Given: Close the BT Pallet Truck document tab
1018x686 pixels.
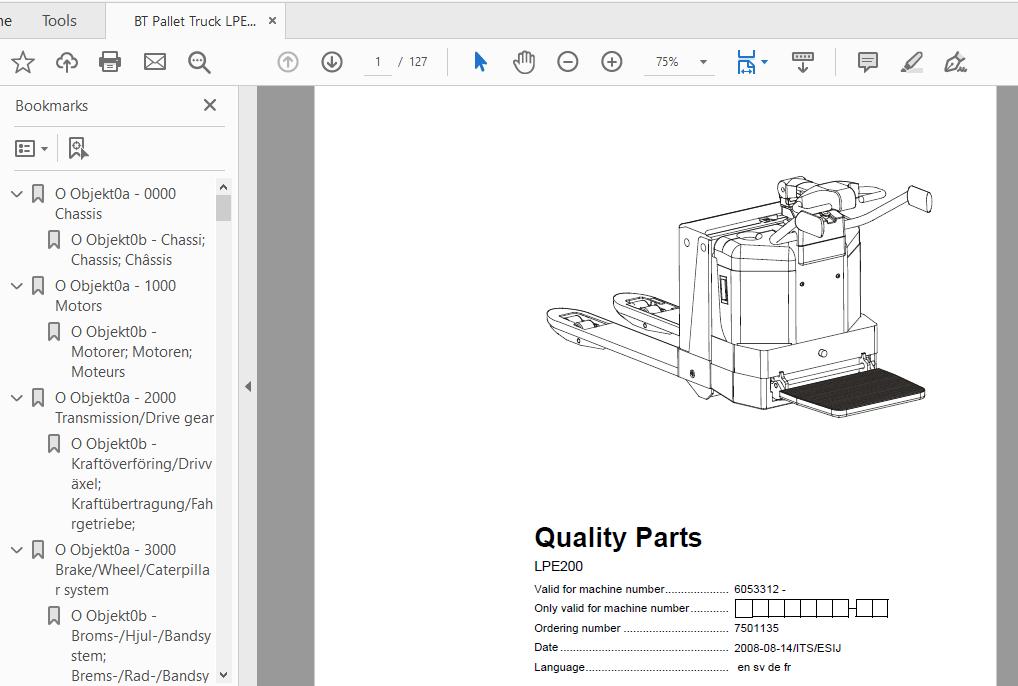Looking at the screenshot, I should pyautogui.click(x=273, y=21).
